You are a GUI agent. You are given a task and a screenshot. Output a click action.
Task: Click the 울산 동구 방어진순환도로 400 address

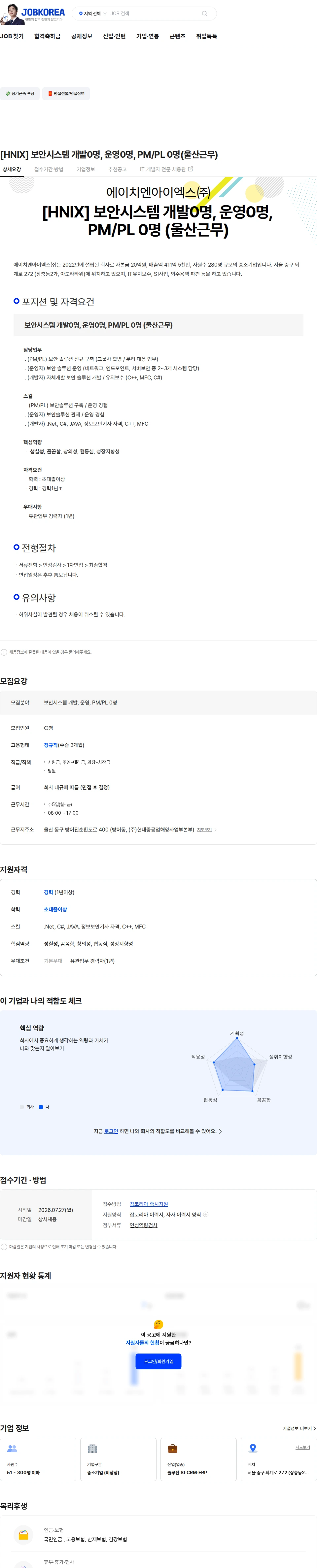tap(119, 830)
